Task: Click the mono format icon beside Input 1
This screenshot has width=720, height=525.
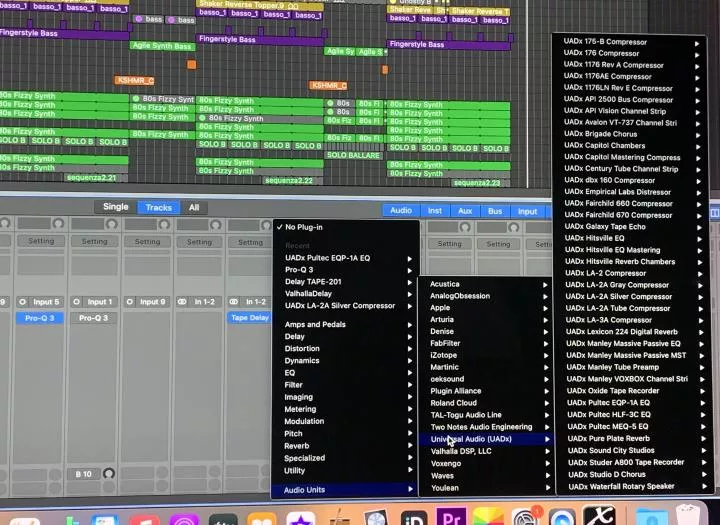Action: point(76,302)
